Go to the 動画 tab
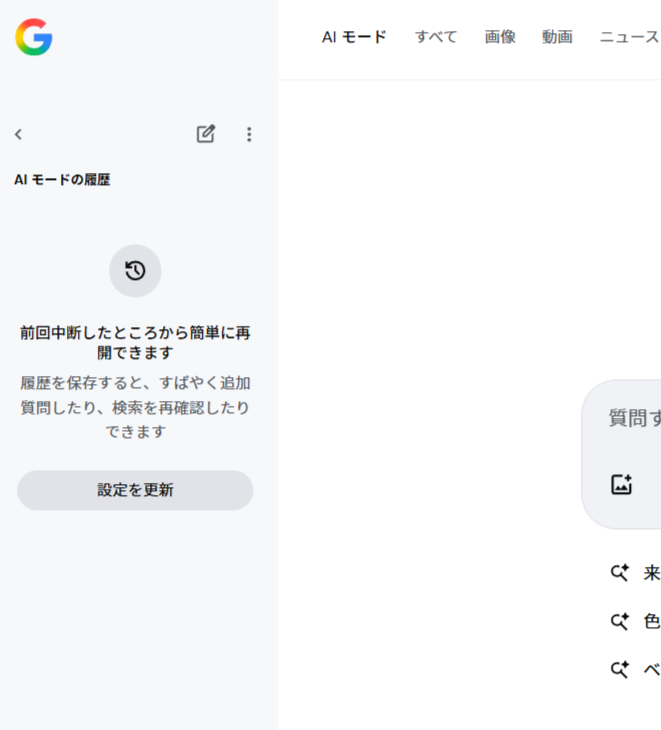The width and height of the screenshot is (661, 730). [557, 37]
